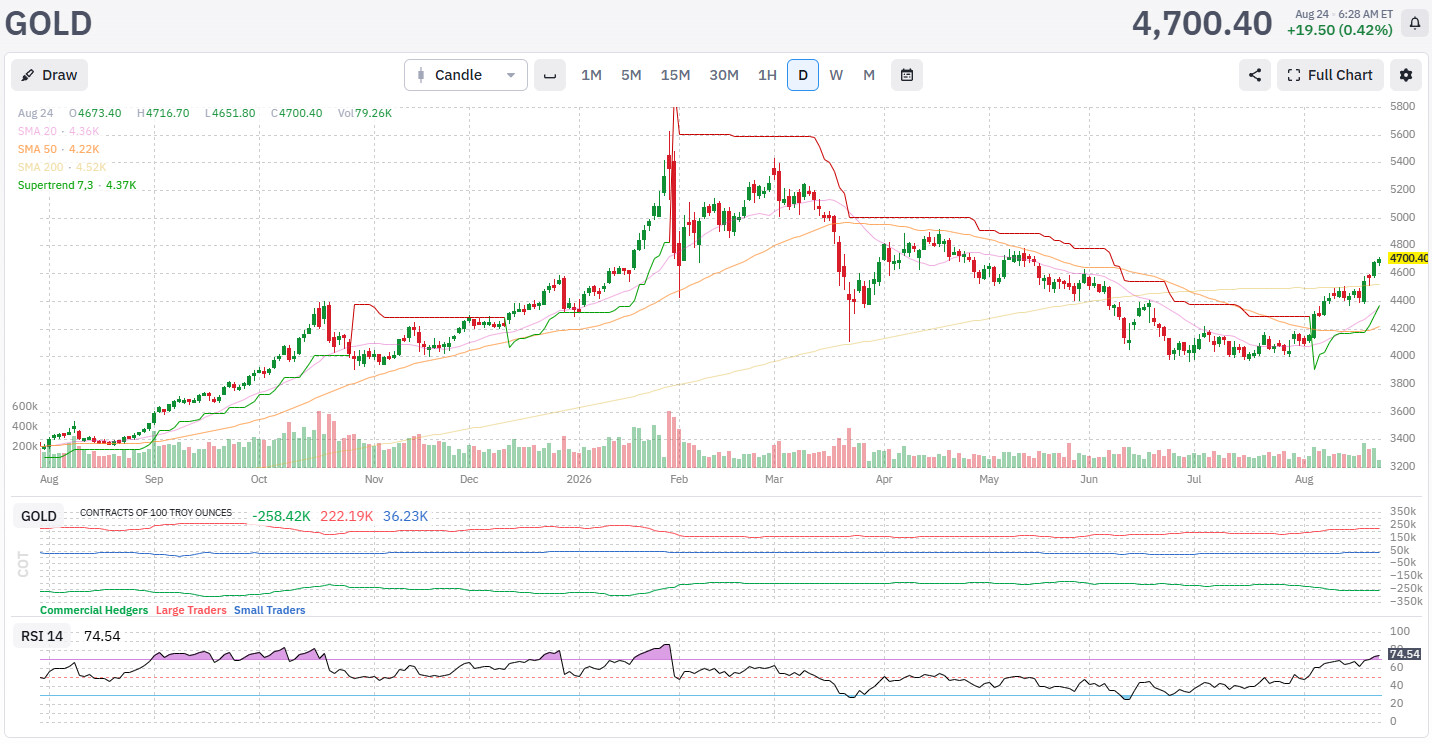1432x744 pixels.
Task: Click the 222.19K large traders value
Action: pyautogui.click(x=347, y=516)
